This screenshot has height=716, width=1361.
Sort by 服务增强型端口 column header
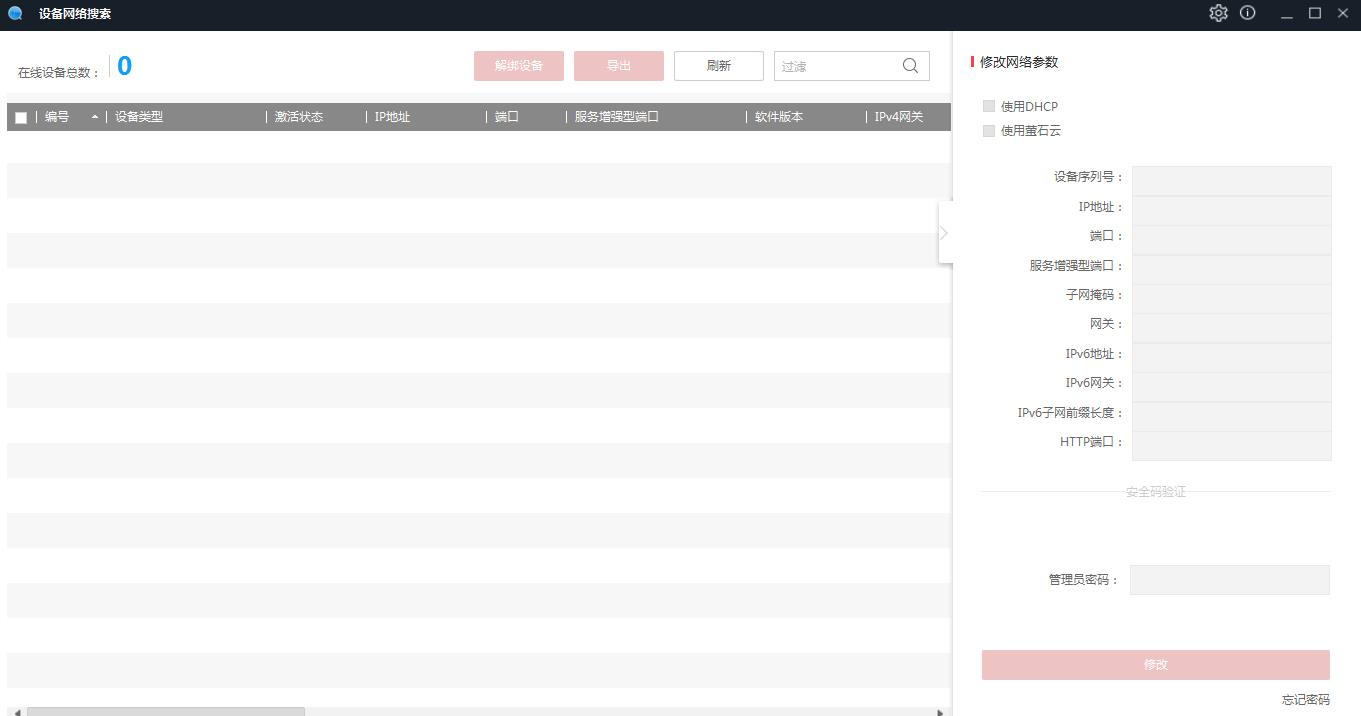coord(617,117)
